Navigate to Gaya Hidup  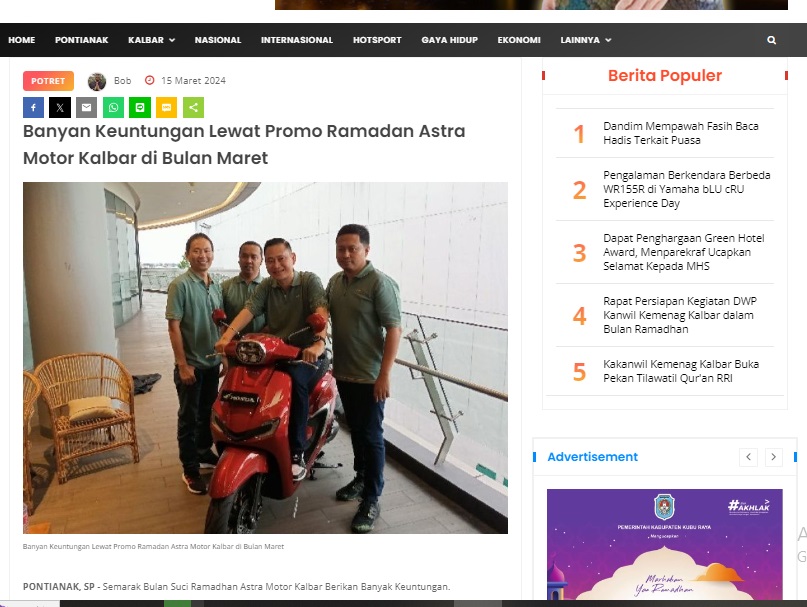450,40
